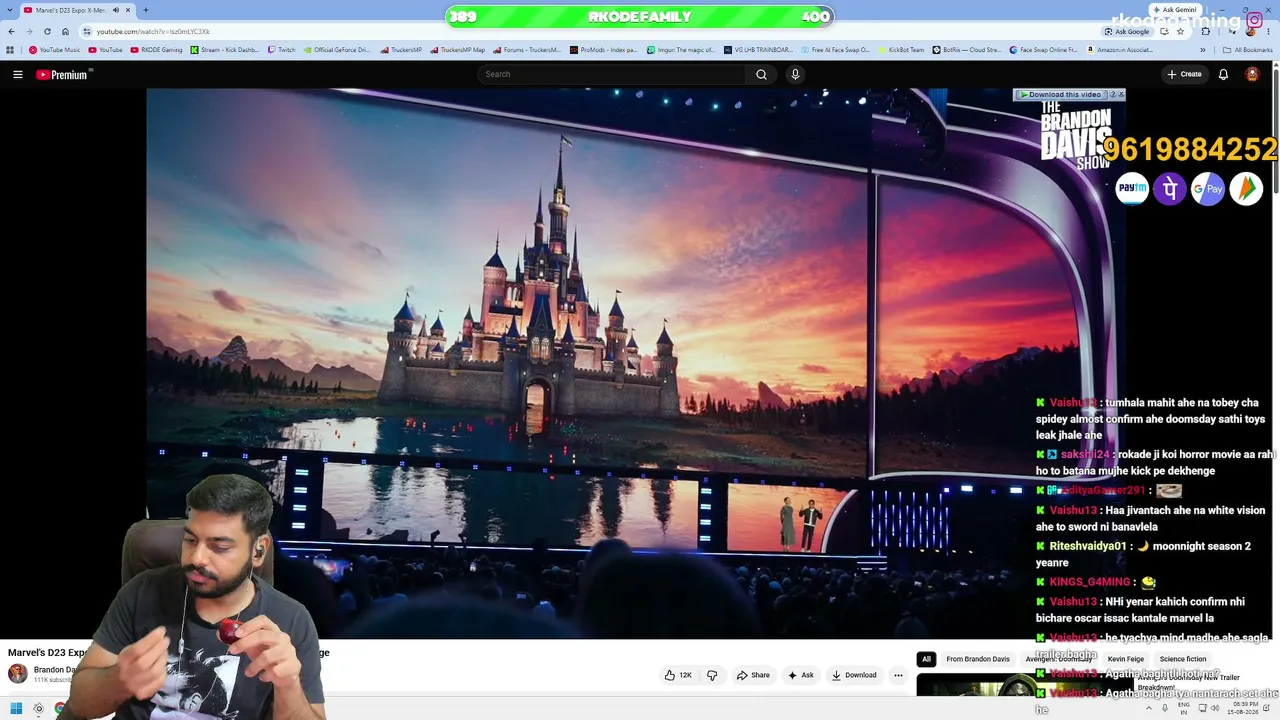Click the Ask Google lens button

point(1127,31)
